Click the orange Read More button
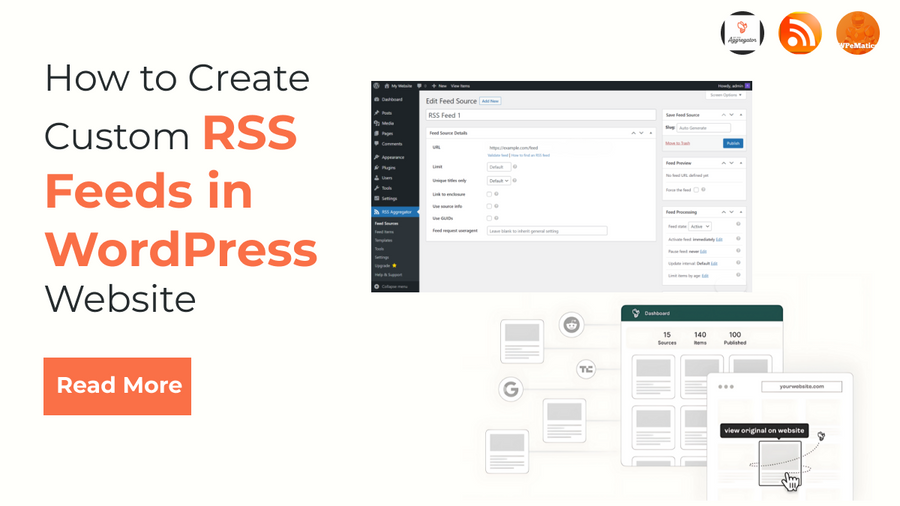The width and height of the screenshot is (900, 506). click(x=117, y=386)
